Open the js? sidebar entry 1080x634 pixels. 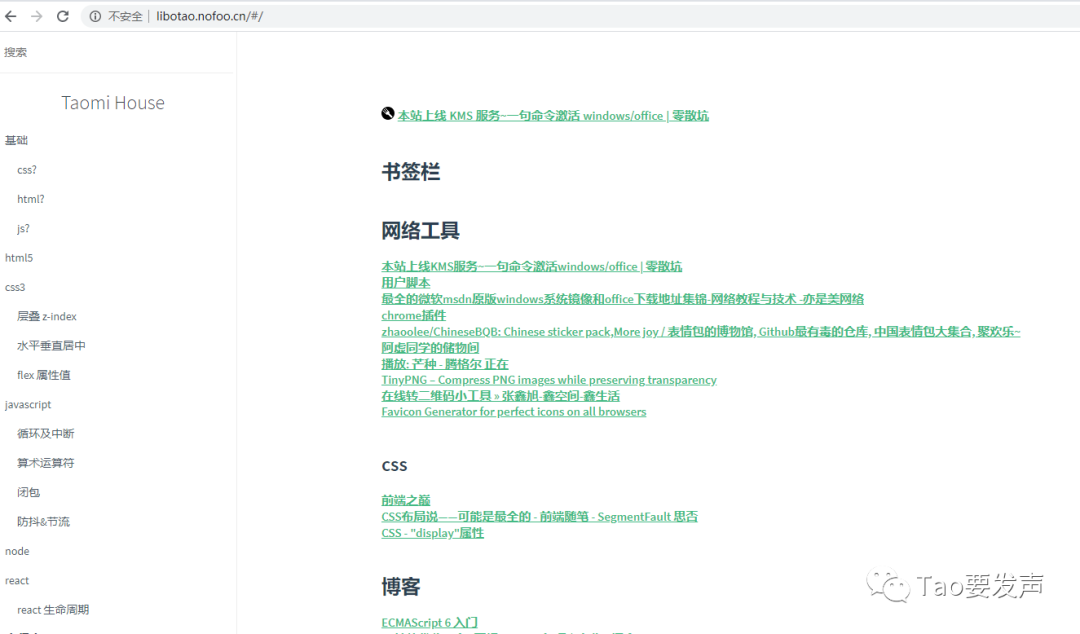pyautogui.click(x=23, y=229)
